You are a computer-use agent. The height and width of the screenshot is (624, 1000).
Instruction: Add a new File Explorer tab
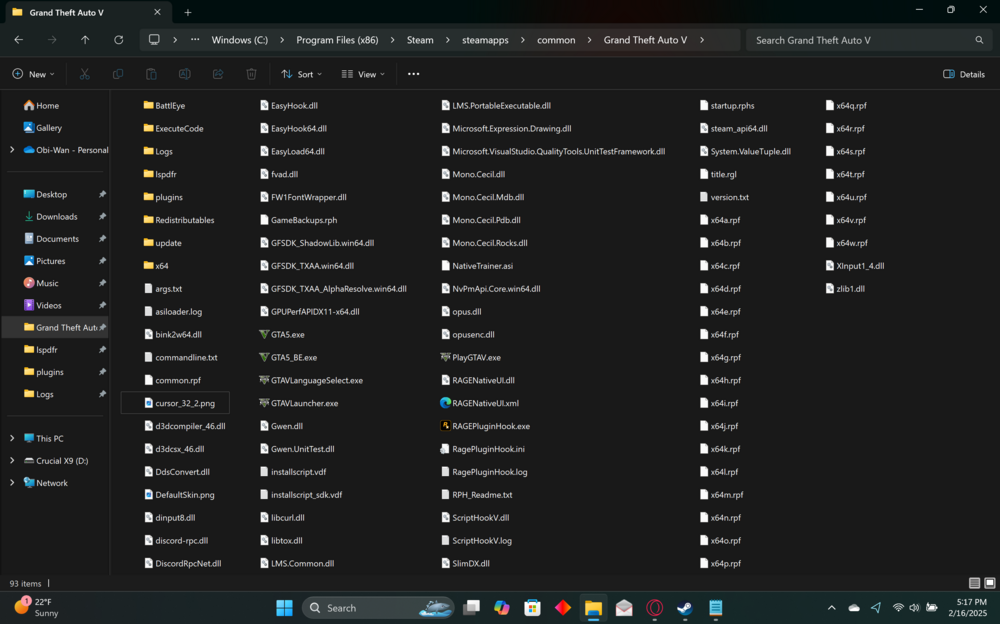188,12
